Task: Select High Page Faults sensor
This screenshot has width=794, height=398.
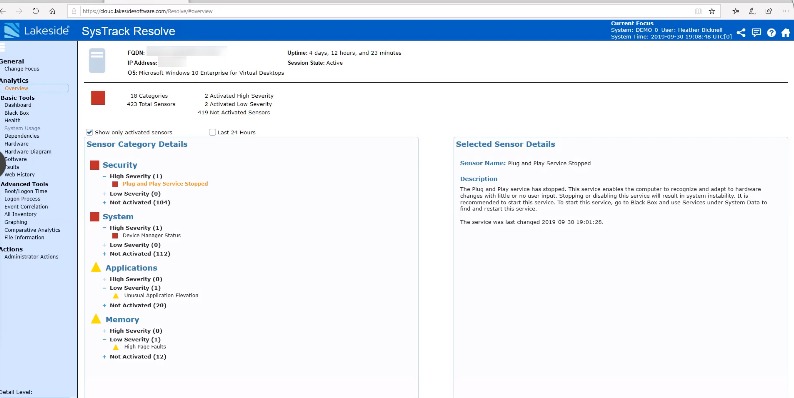Action: point(145,347)
